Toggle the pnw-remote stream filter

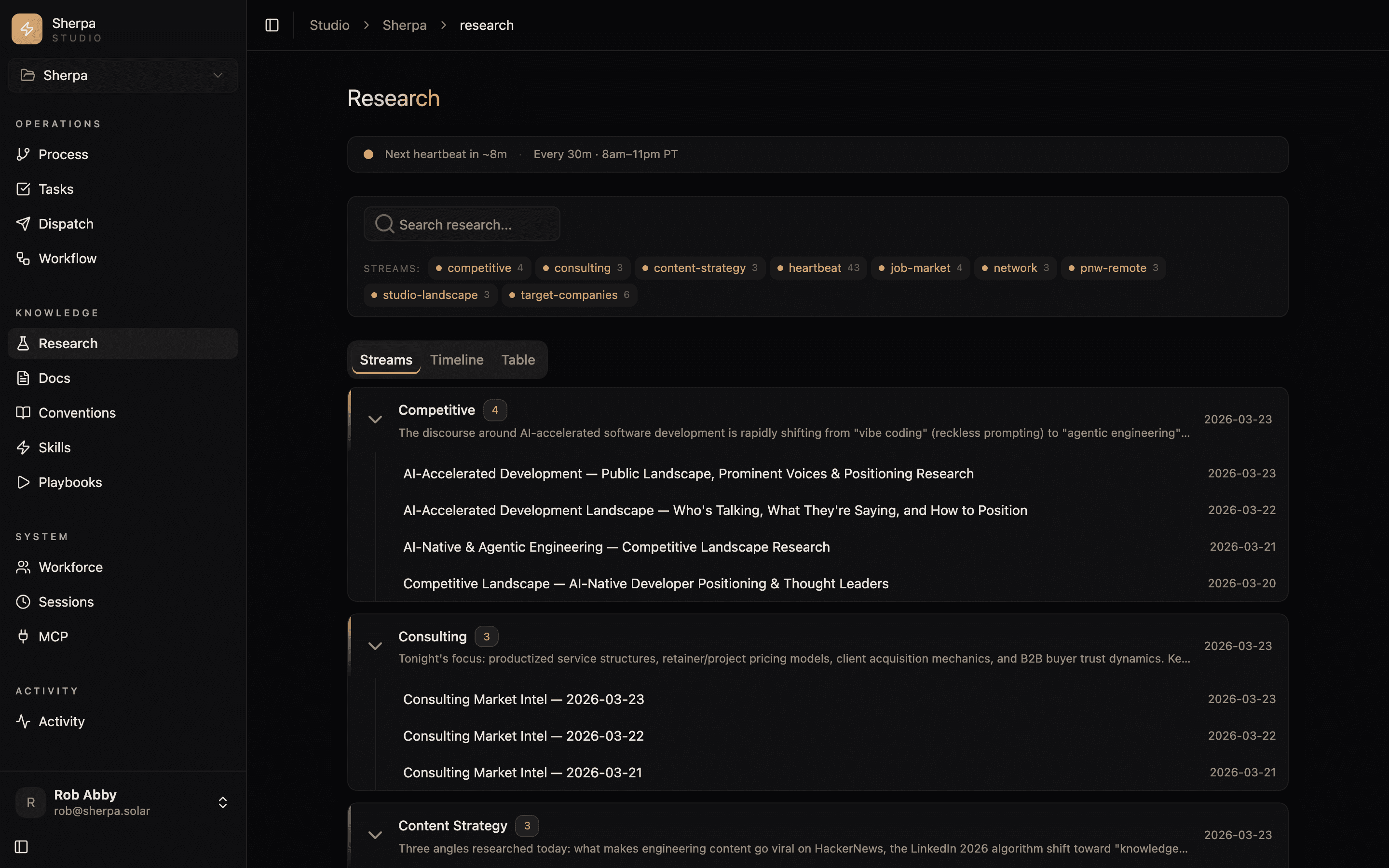1113,268
